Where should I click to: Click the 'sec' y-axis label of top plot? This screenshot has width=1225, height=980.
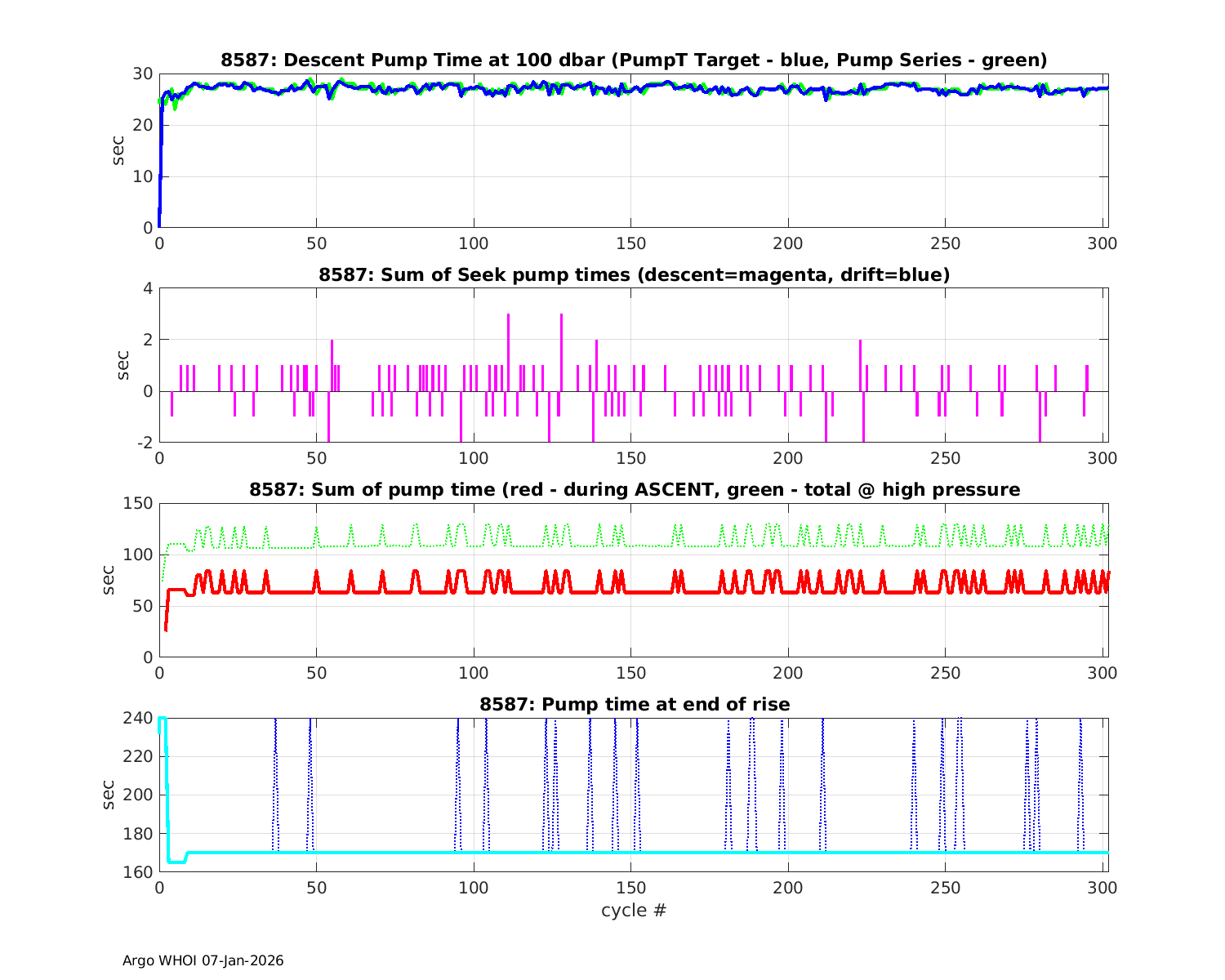point(119,150)
